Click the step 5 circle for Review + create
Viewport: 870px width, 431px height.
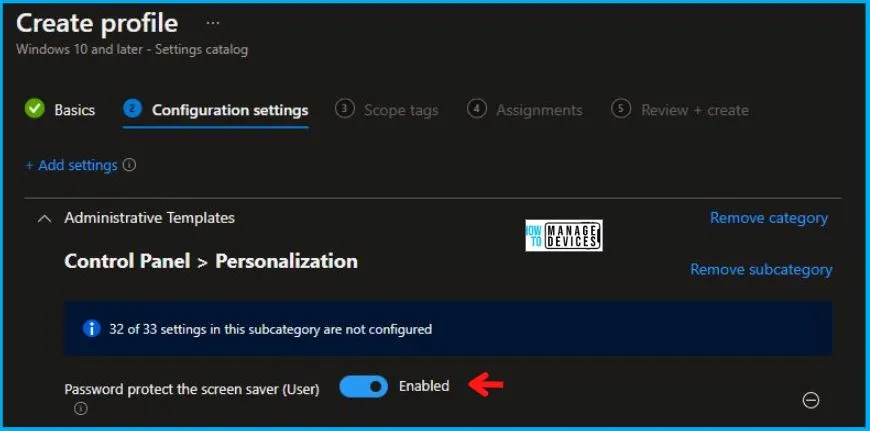tap(621, 109)
